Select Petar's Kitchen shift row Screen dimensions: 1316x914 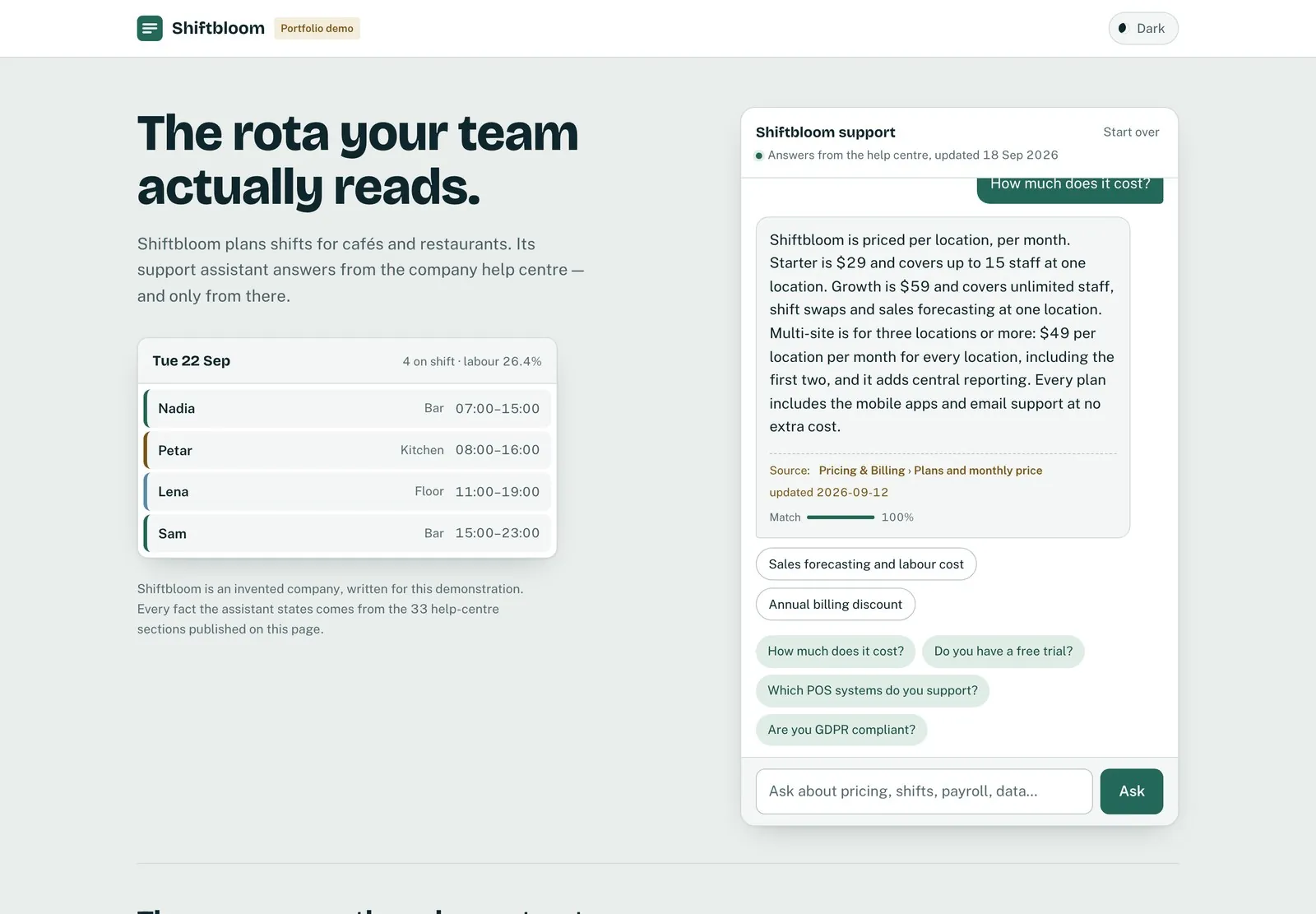click(x=347, y=450)
